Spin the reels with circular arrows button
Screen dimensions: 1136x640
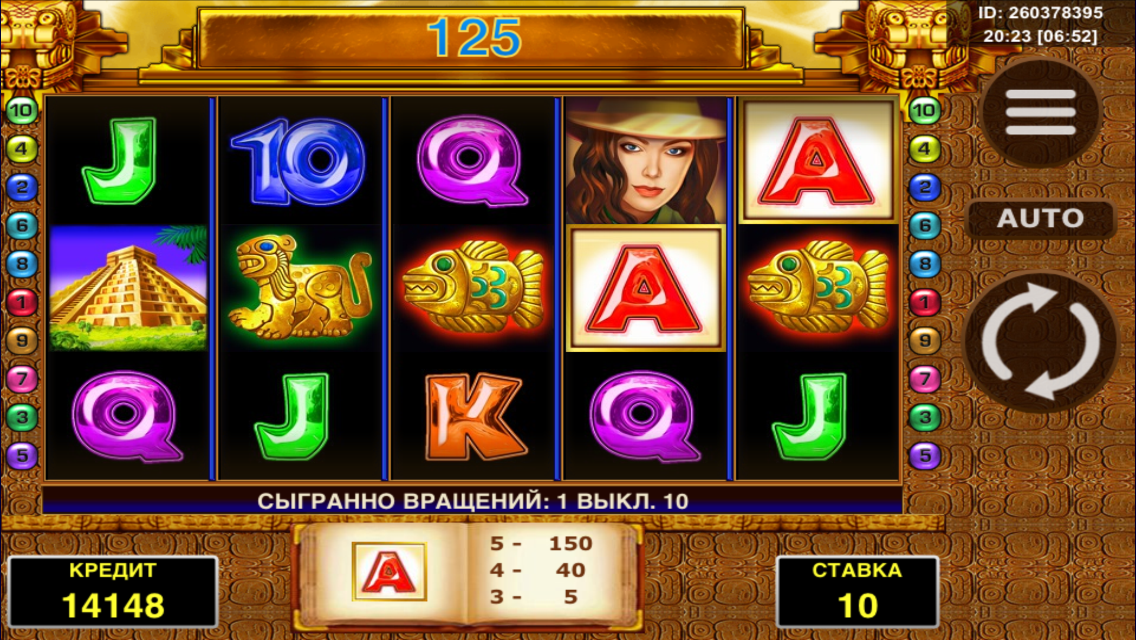[1041, 341]
